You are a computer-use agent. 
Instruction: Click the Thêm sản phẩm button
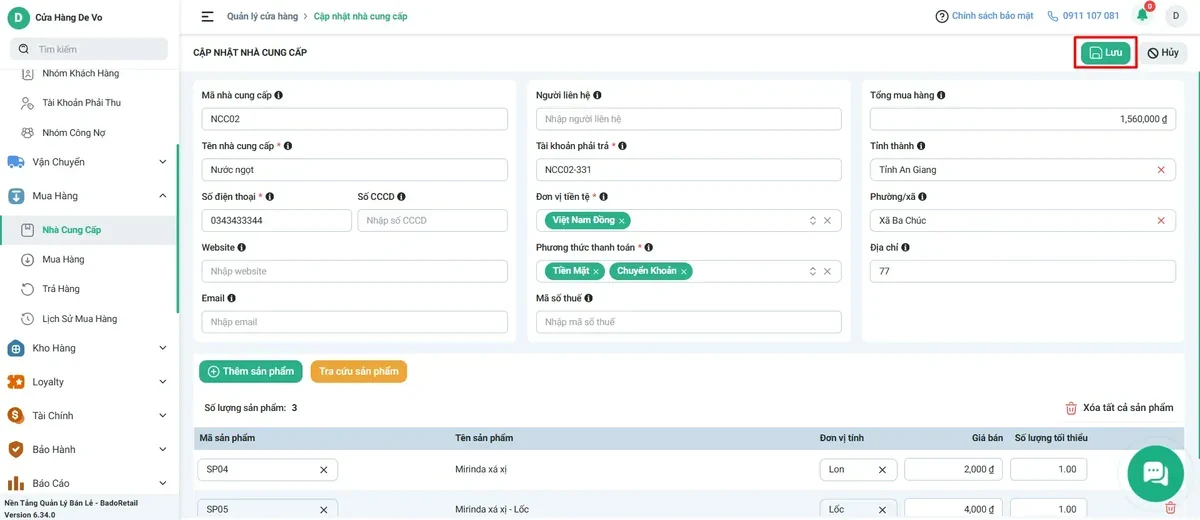pos(251,371)
